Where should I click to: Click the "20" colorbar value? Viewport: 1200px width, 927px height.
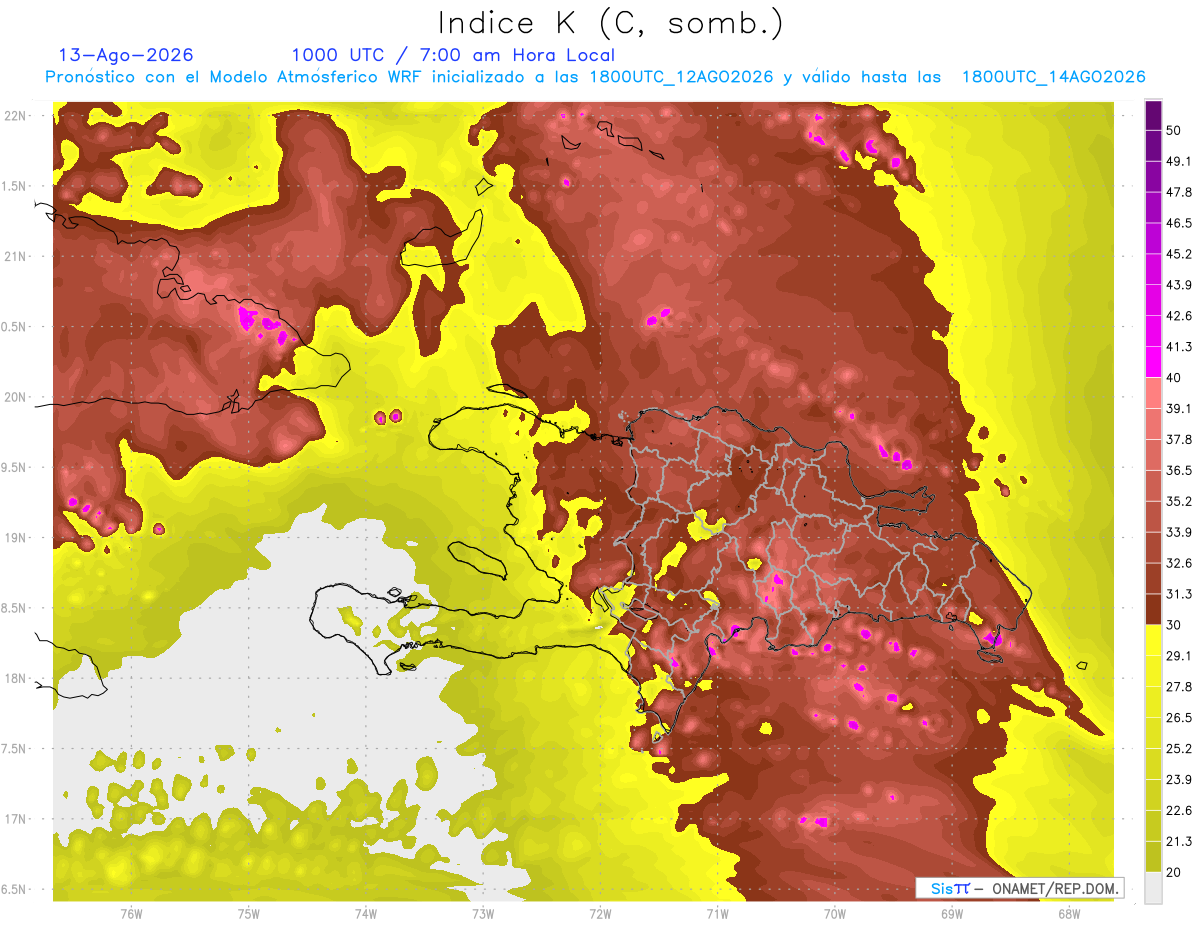pos(1174,872)
